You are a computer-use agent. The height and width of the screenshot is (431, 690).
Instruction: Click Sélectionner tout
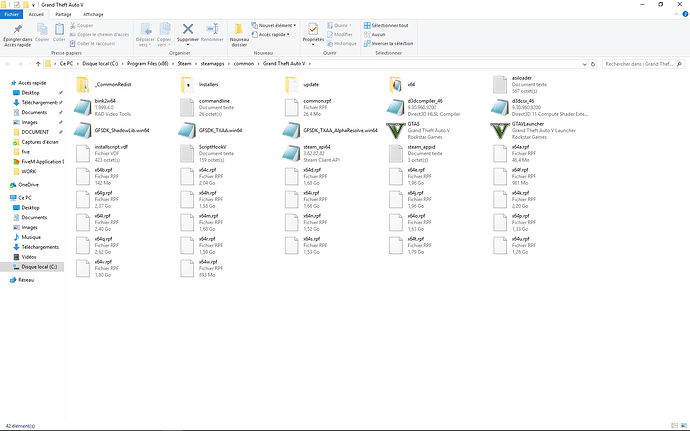pyautogui.click(x=386, y=26)
